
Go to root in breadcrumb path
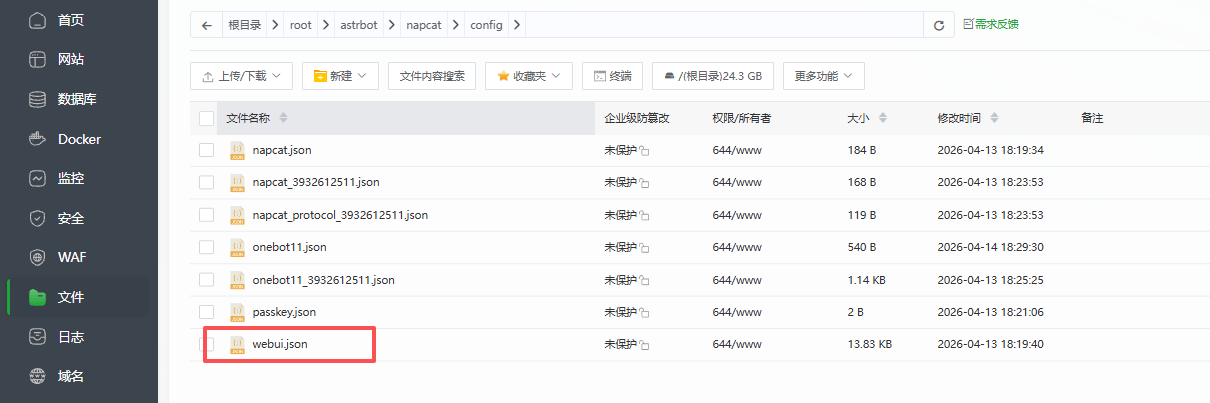[x=301, y=25]
